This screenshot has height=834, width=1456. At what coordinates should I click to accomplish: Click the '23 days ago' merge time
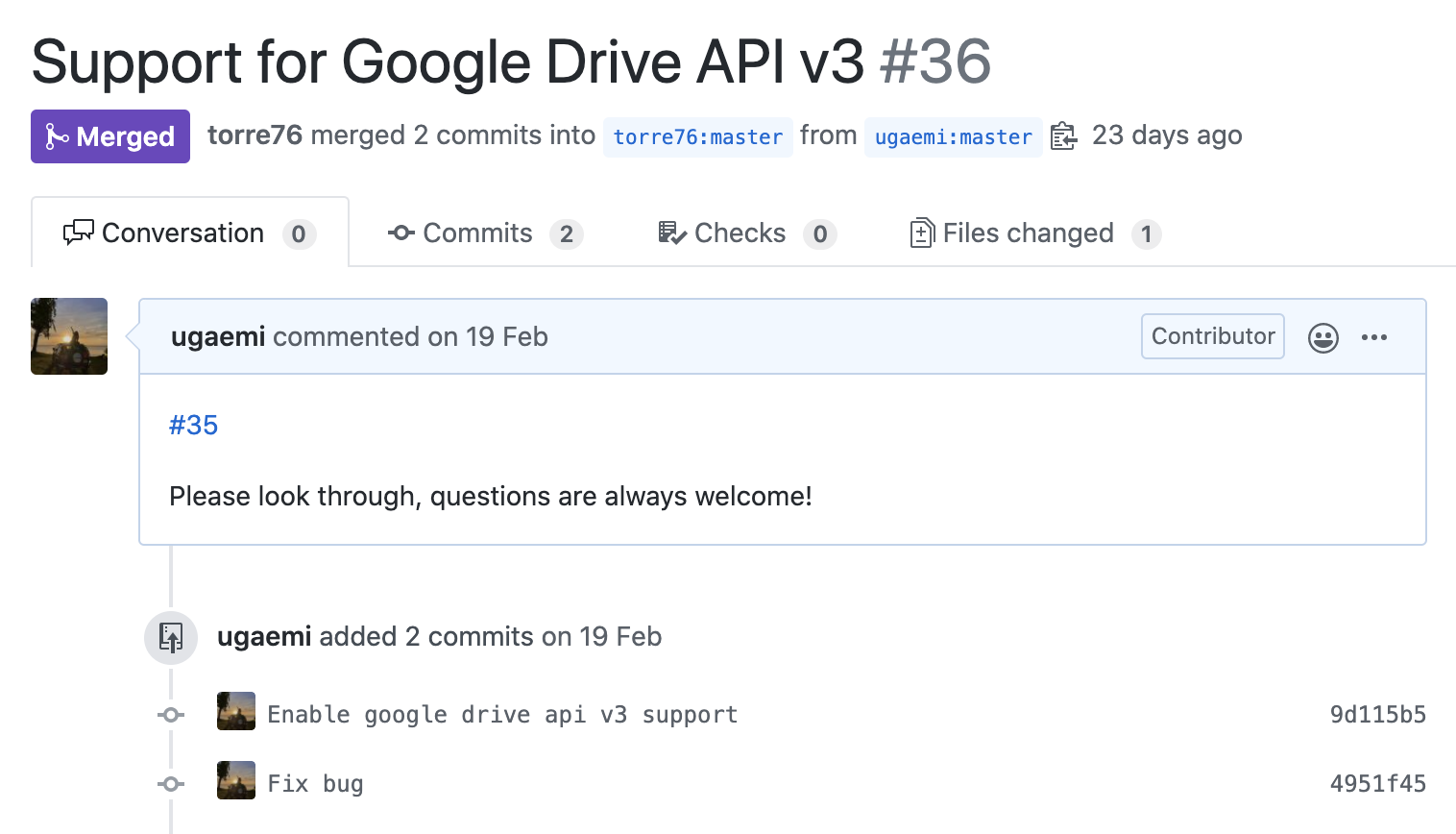(1167, 135)
